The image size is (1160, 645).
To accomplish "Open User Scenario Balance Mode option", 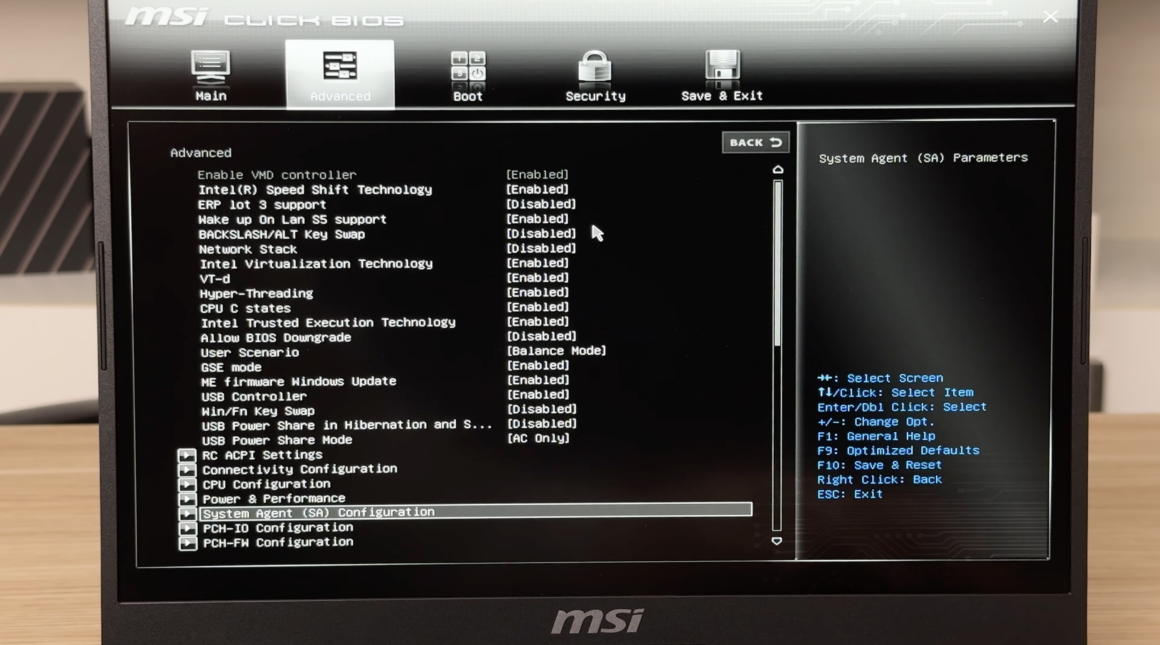I will click(x=556, y=351).
